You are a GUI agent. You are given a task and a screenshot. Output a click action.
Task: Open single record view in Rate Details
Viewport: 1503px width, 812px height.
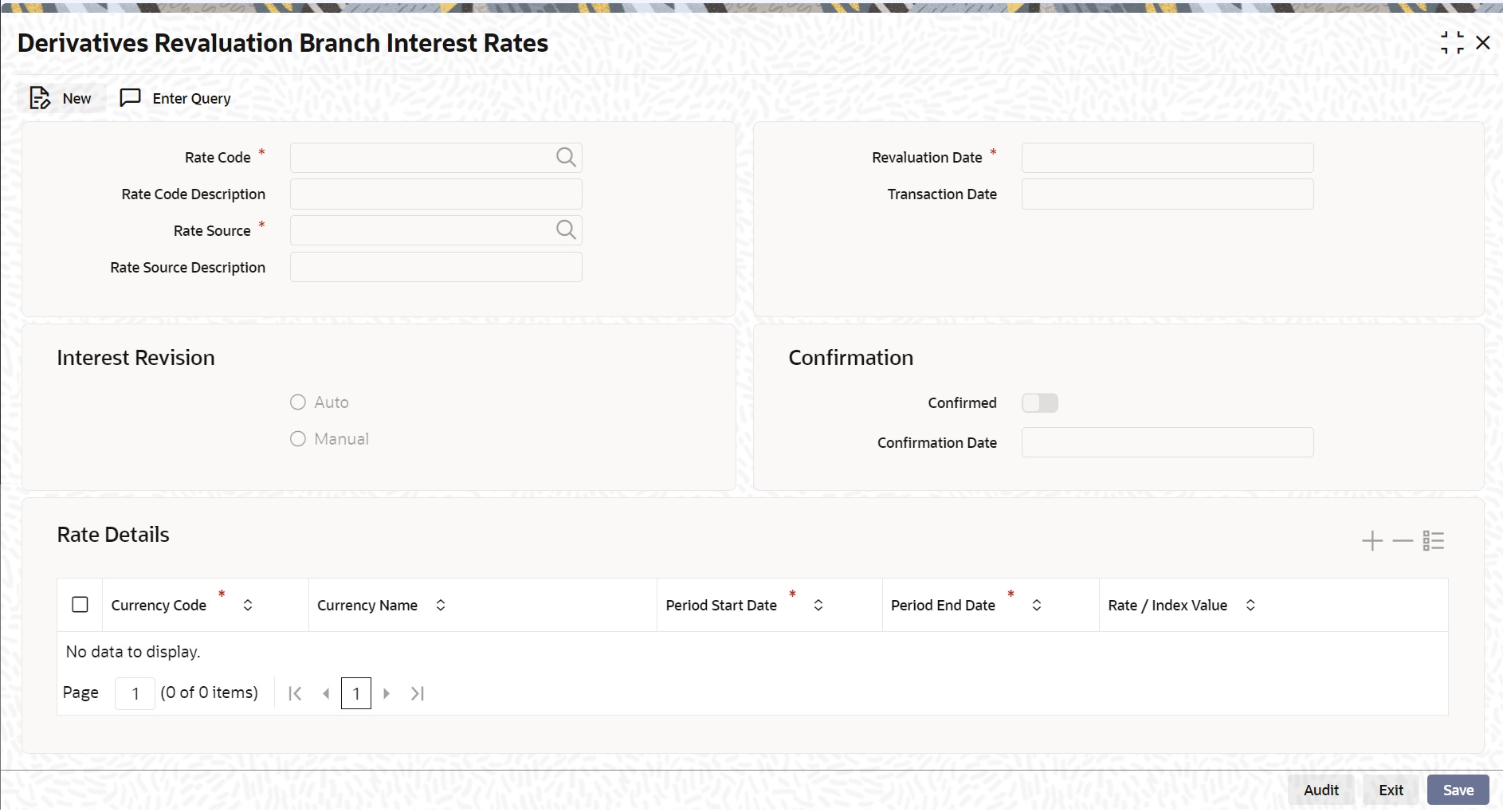click(x=1434, y=541)
